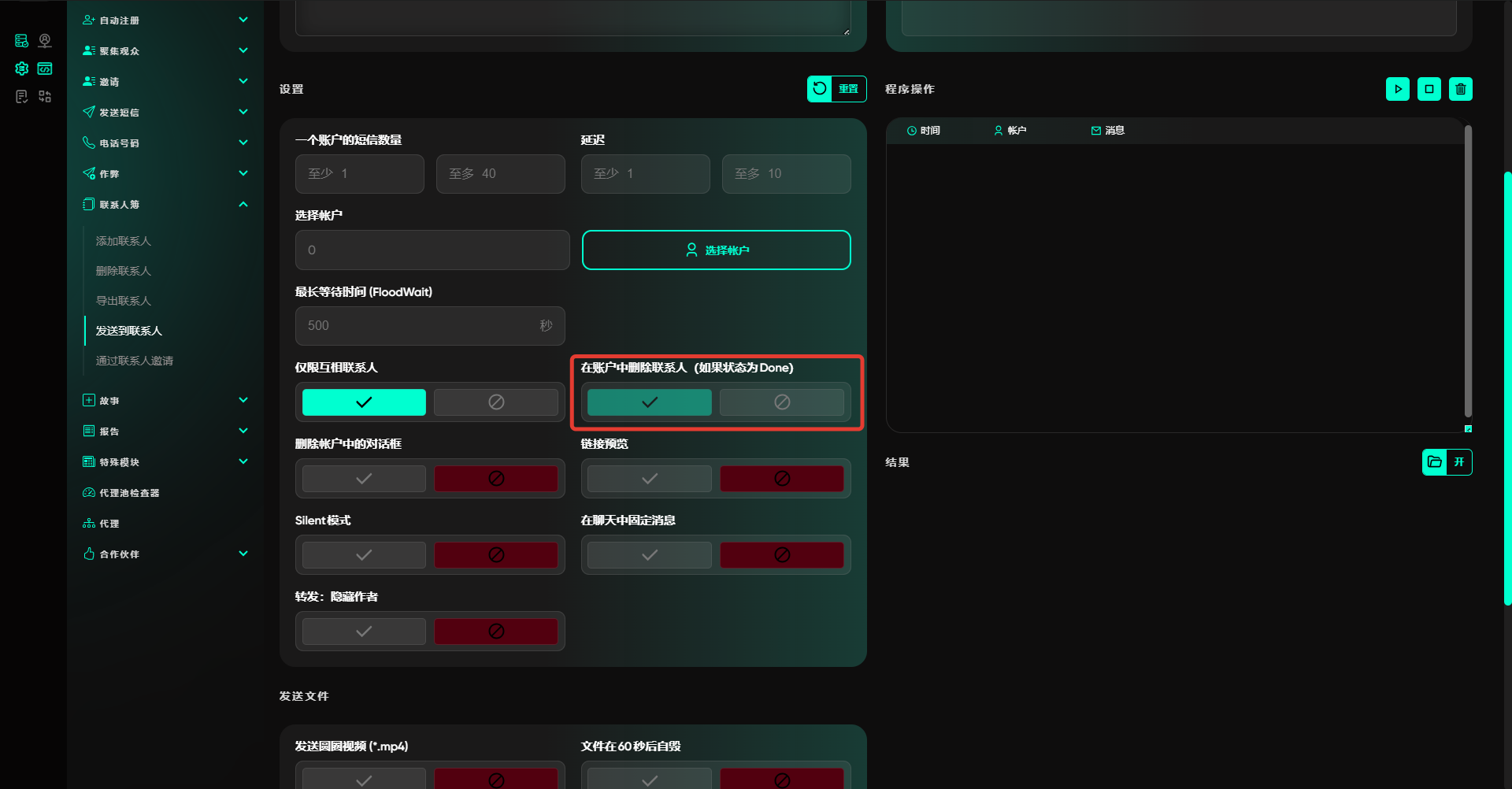Click the trash icon to clear log
The height and width of the screenshot is (789, 1512).
coord(1460,89)
